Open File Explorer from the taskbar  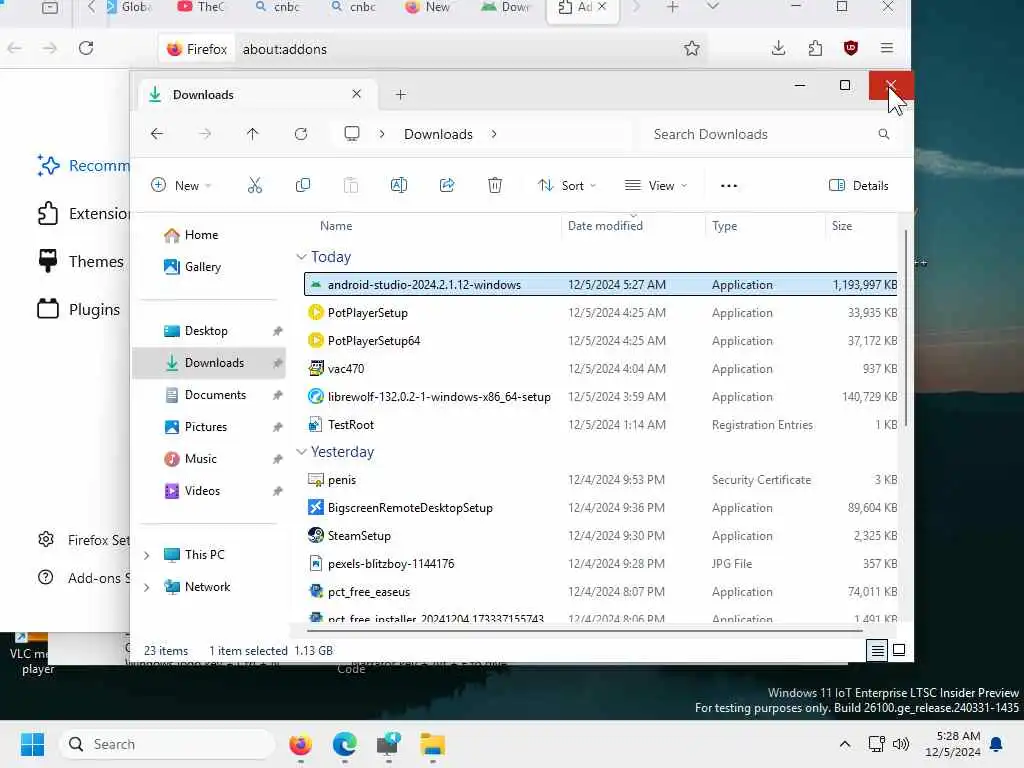point(432,744)
